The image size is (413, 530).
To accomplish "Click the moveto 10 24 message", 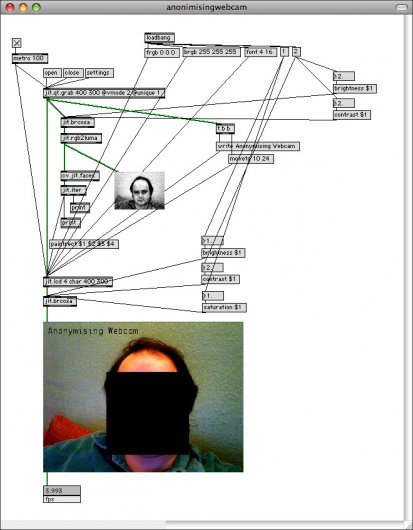I will point(251,159).
